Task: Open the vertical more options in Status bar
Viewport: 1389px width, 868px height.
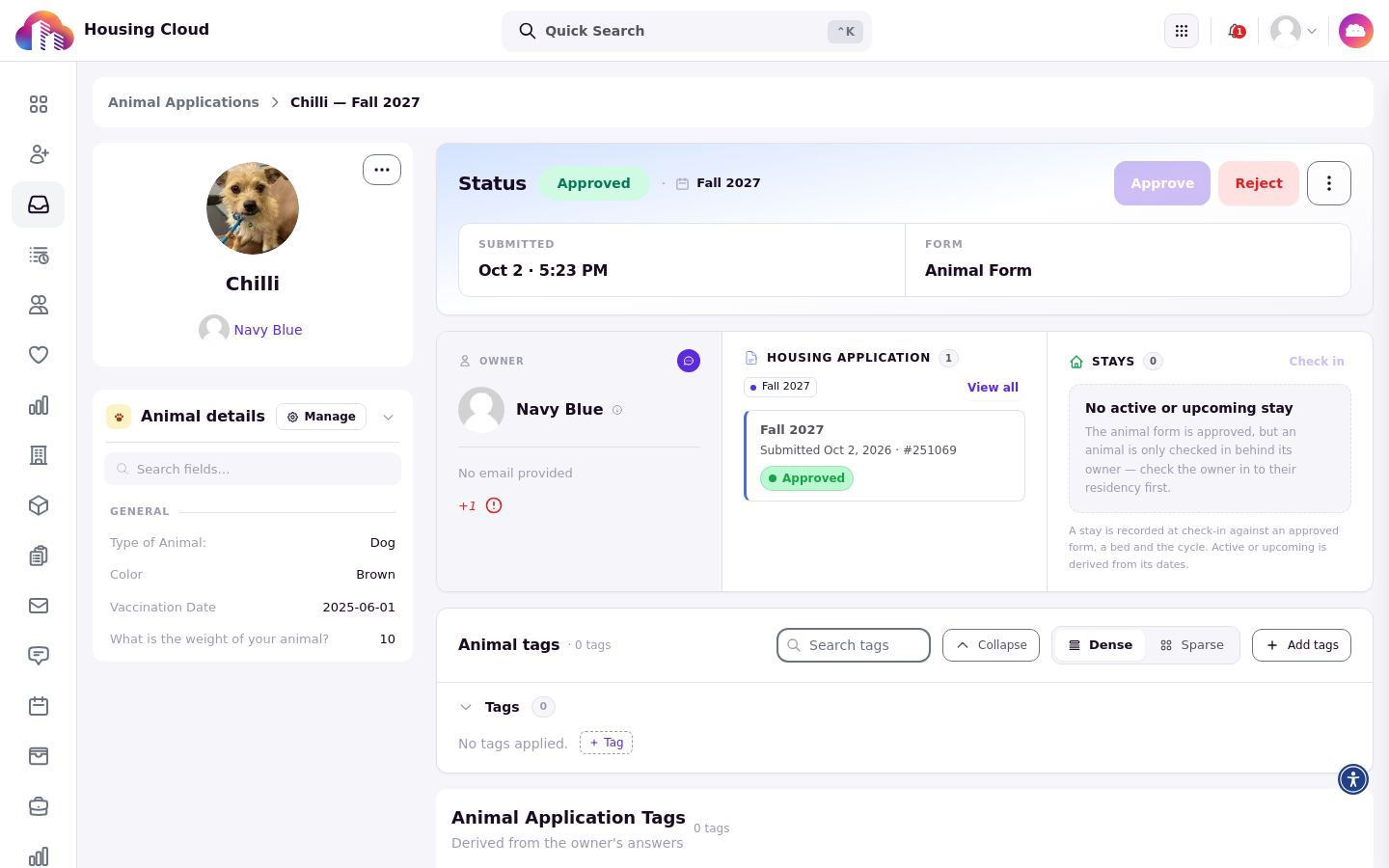Action: [x=1329, y=183]
